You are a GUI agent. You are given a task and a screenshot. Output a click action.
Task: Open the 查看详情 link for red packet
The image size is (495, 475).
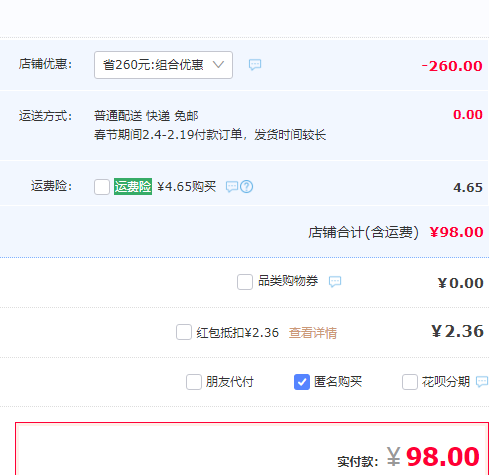pyautogui.click(x=313, y=333)
